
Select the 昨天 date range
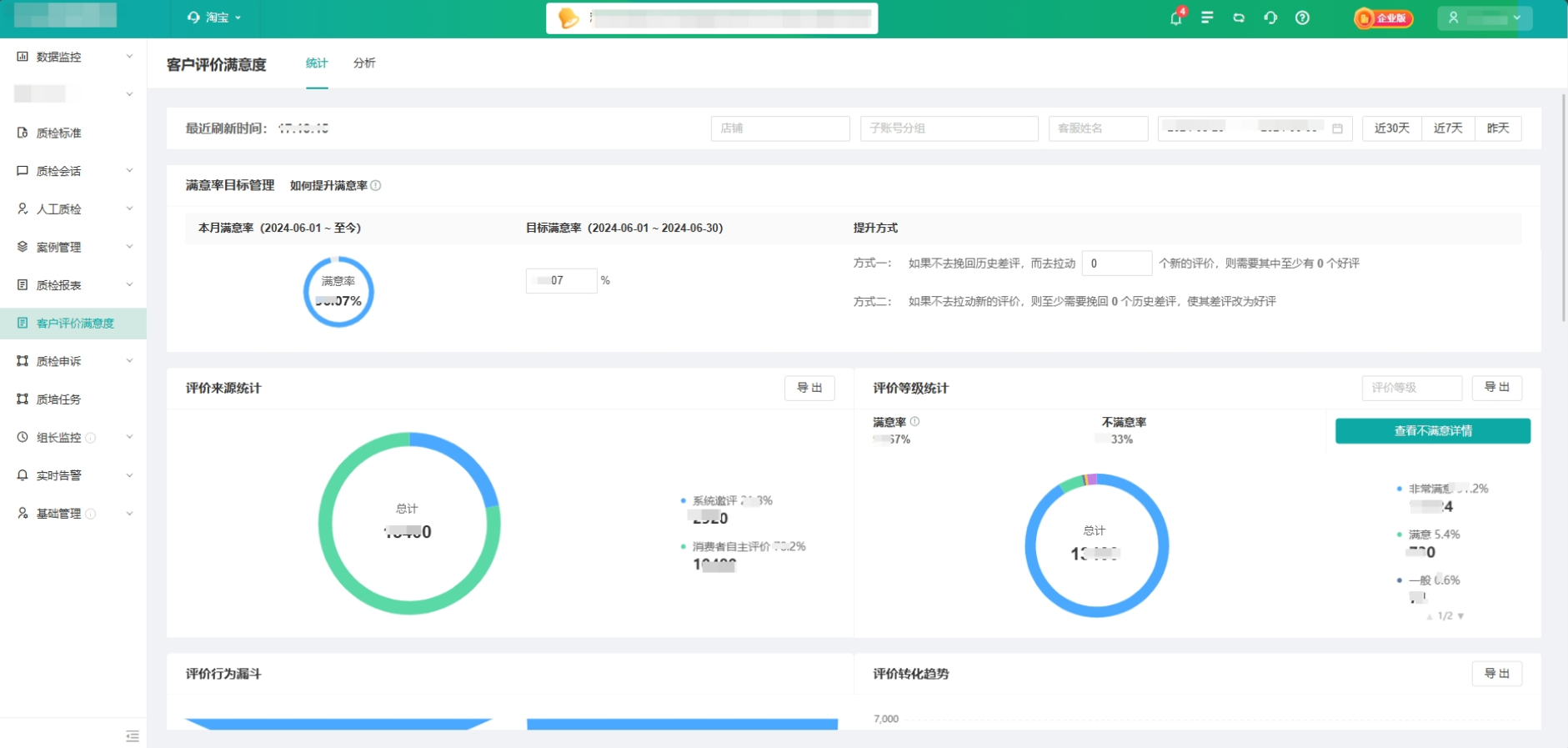(1498, 128)
